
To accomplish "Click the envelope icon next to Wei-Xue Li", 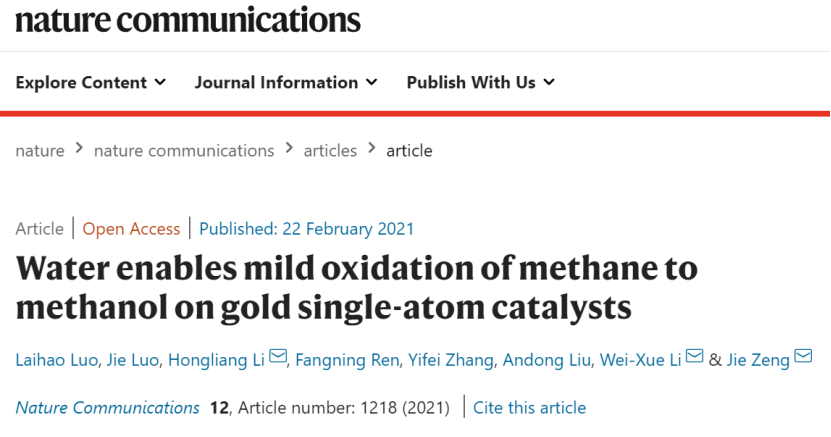I will 694,356.
